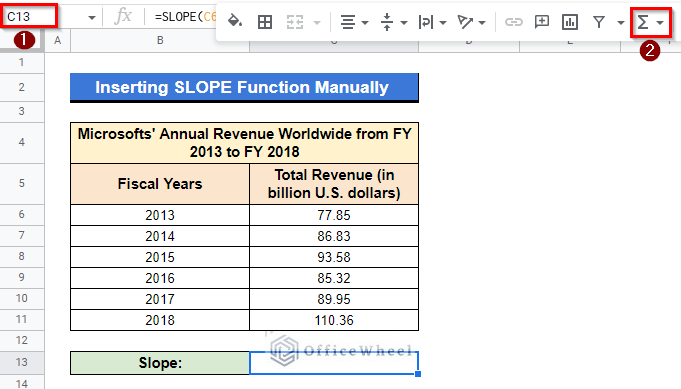Image resolution: width=681 pixels, height=389 pixels.
Task: Select the cell containing 2013
Action: [x=160, y=215]
